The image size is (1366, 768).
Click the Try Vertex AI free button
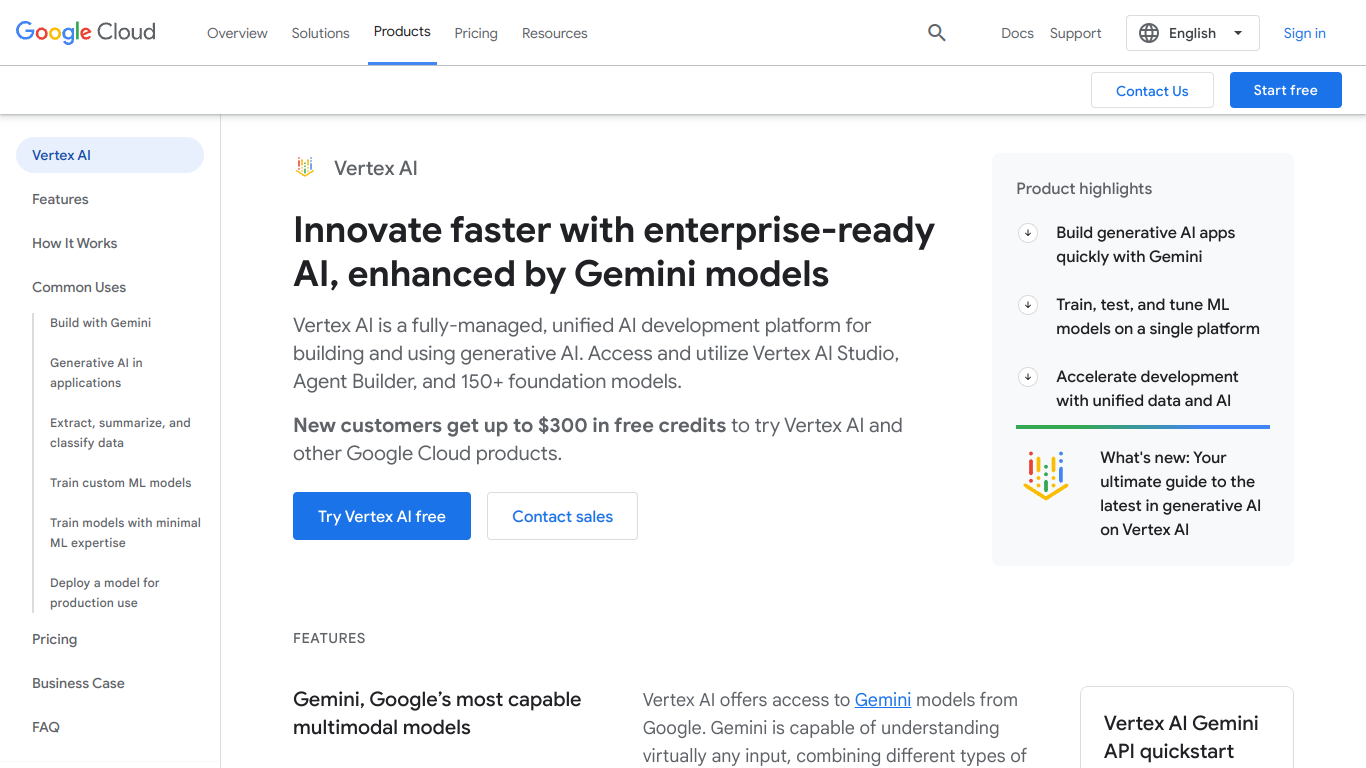[382, 516]
